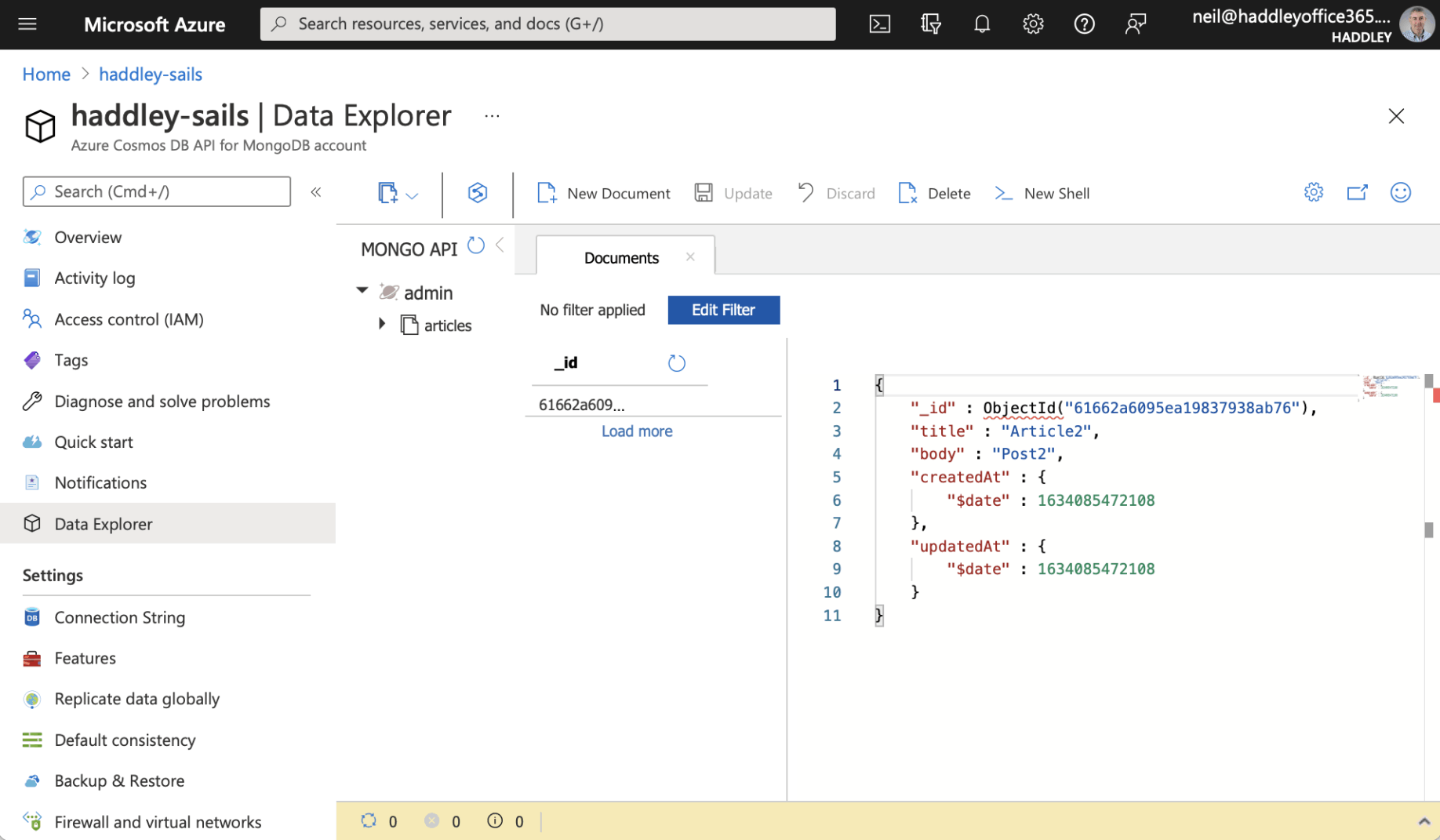Viewport: 1440px width, 840px height.
Task: Collapse the admin database node
Action: coord(362,291)
